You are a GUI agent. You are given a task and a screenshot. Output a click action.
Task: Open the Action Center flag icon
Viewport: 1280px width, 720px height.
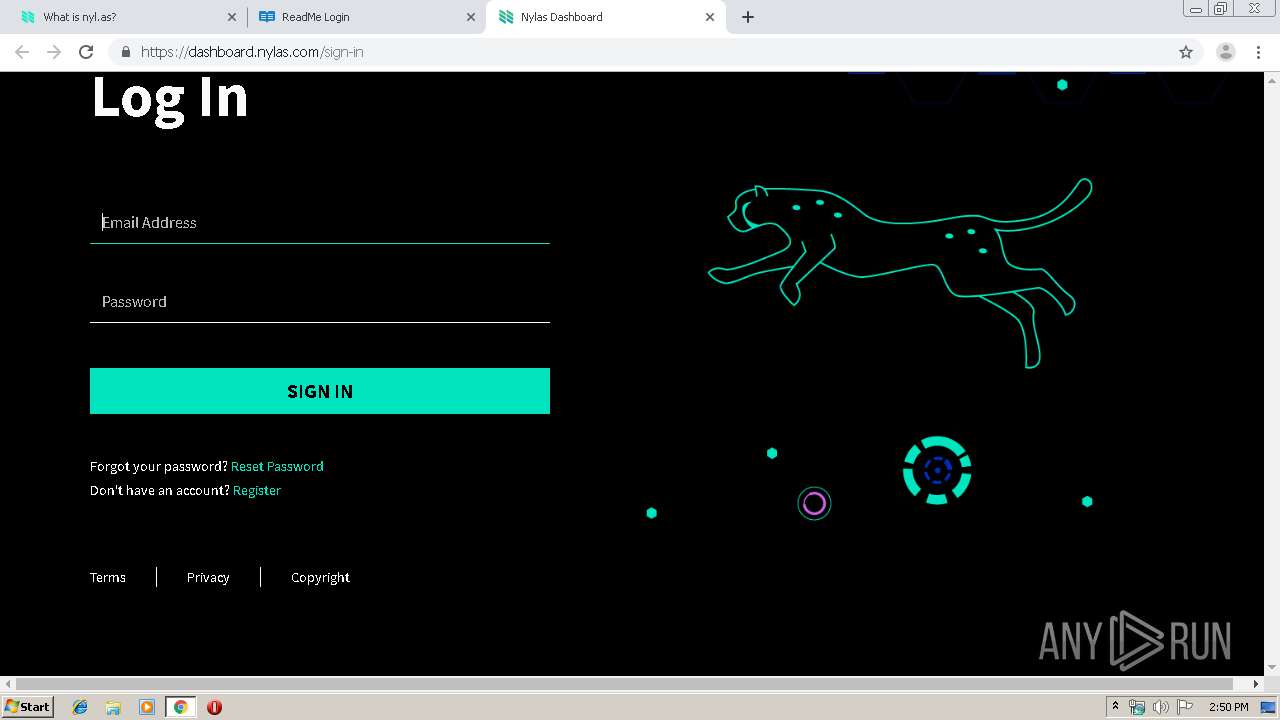(1184, 707)
